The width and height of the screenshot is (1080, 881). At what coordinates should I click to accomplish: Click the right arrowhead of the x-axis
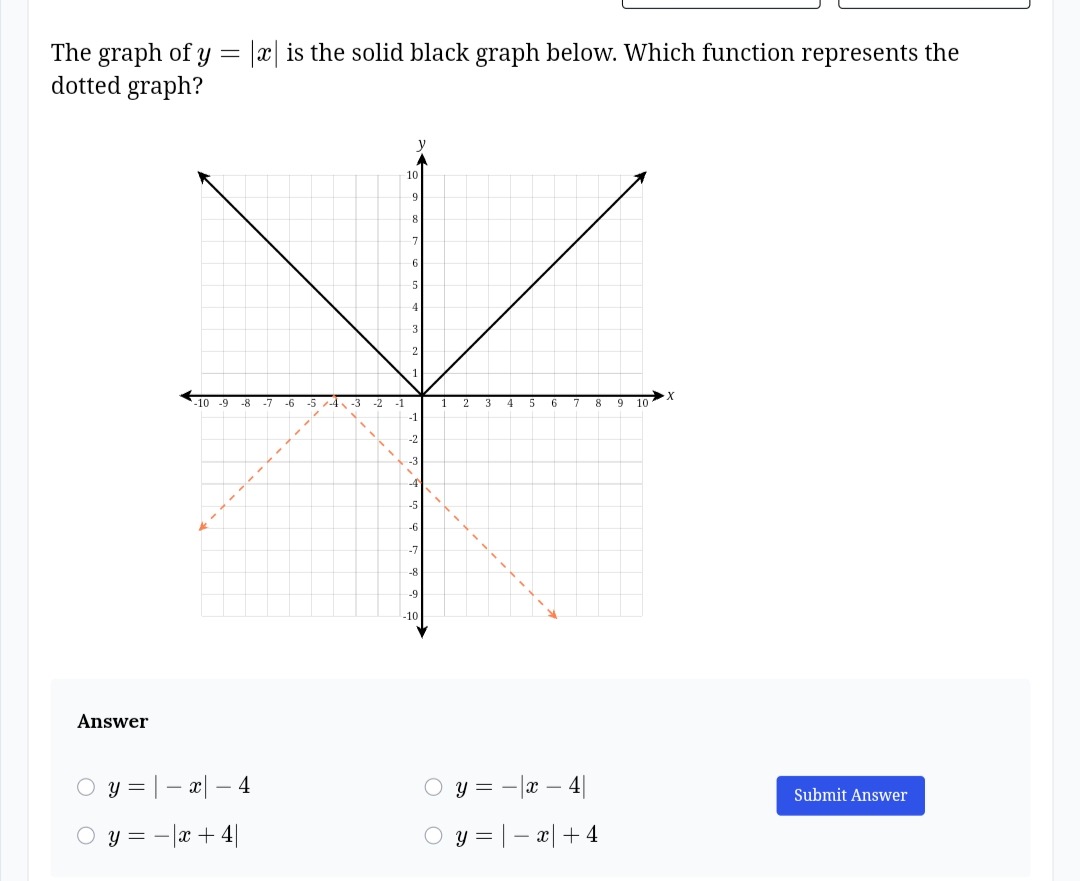[658, 395]
